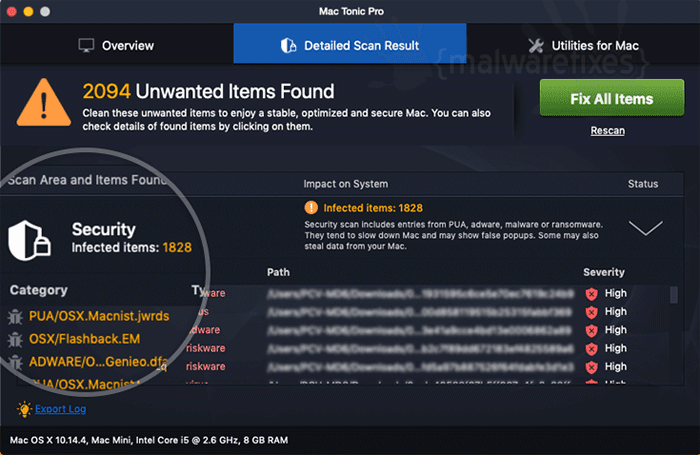This screenshot has width=700, height=455.
Task: Click the monitor icon on Overview tab
Action: pyautogui.click(x=86, y=45)
